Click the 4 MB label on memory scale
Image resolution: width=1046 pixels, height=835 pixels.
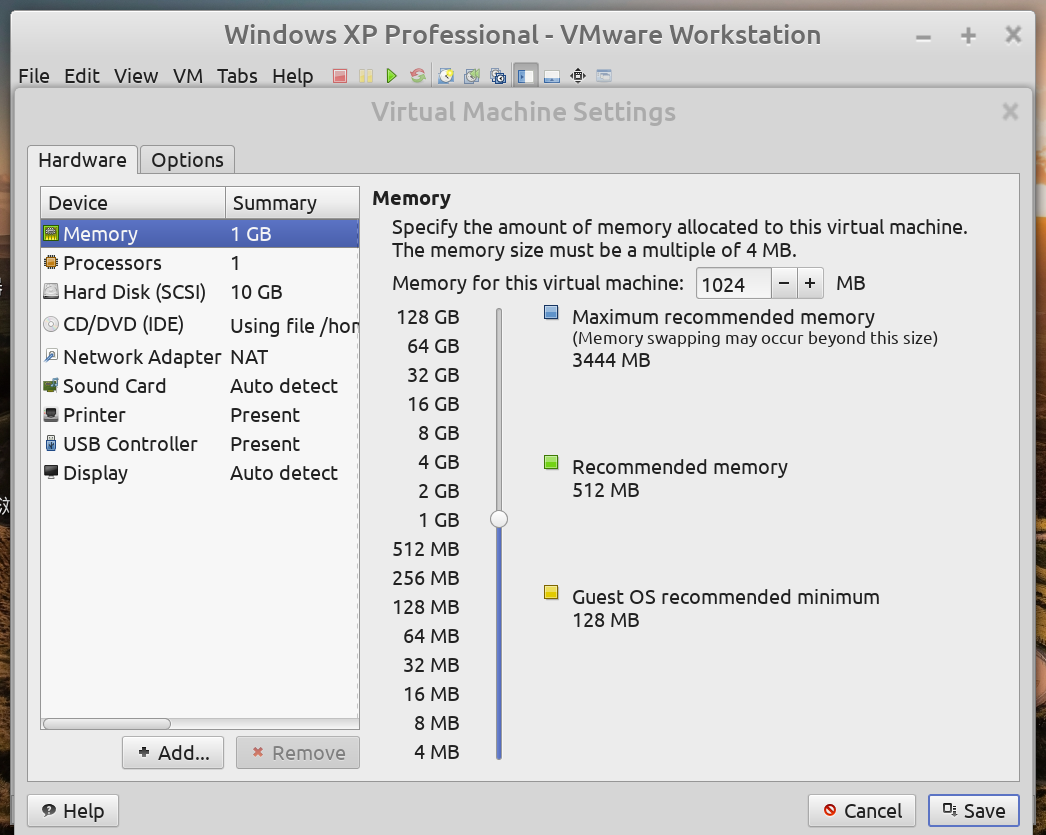click(x=436, y=752)
